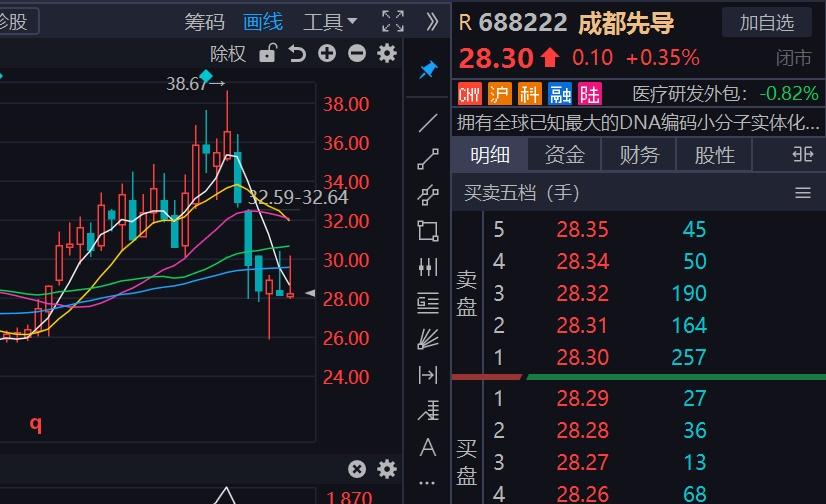The width and height of the screenshot is (826, 504).
Task: Click the 32.59-32.64 gap label
Action: tap(298, 197)
